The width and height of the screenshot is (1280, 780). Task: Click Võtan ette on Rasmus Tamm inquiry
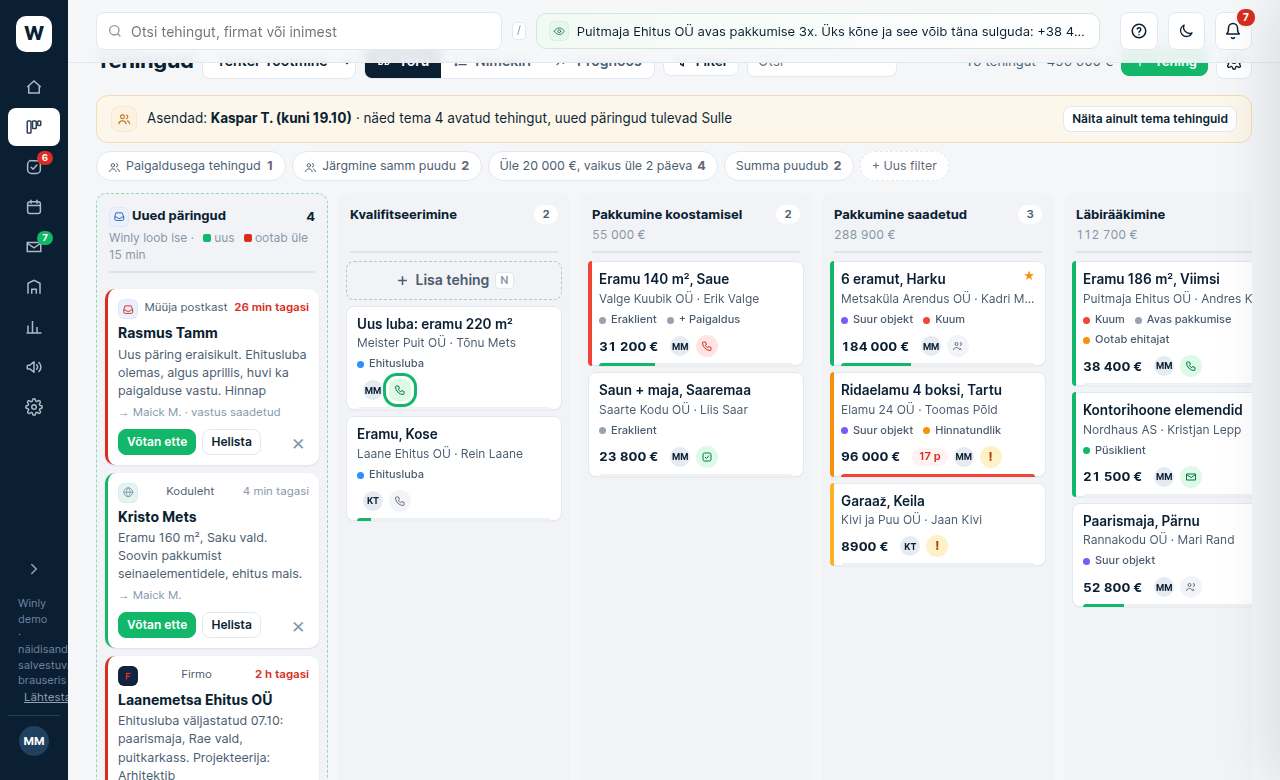tap(157, 442)
